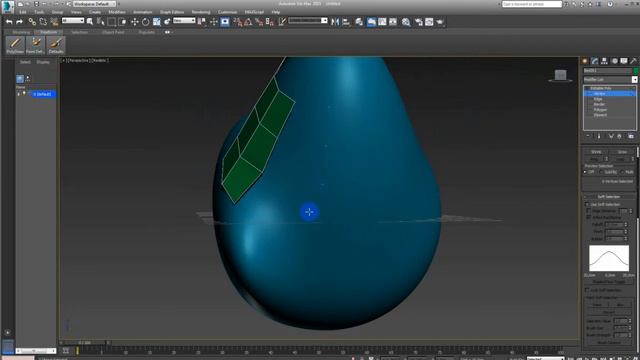The image size is (640, 360).
Task: Click the Bind to Space Warp icon
Action: (x=54, y=22)
